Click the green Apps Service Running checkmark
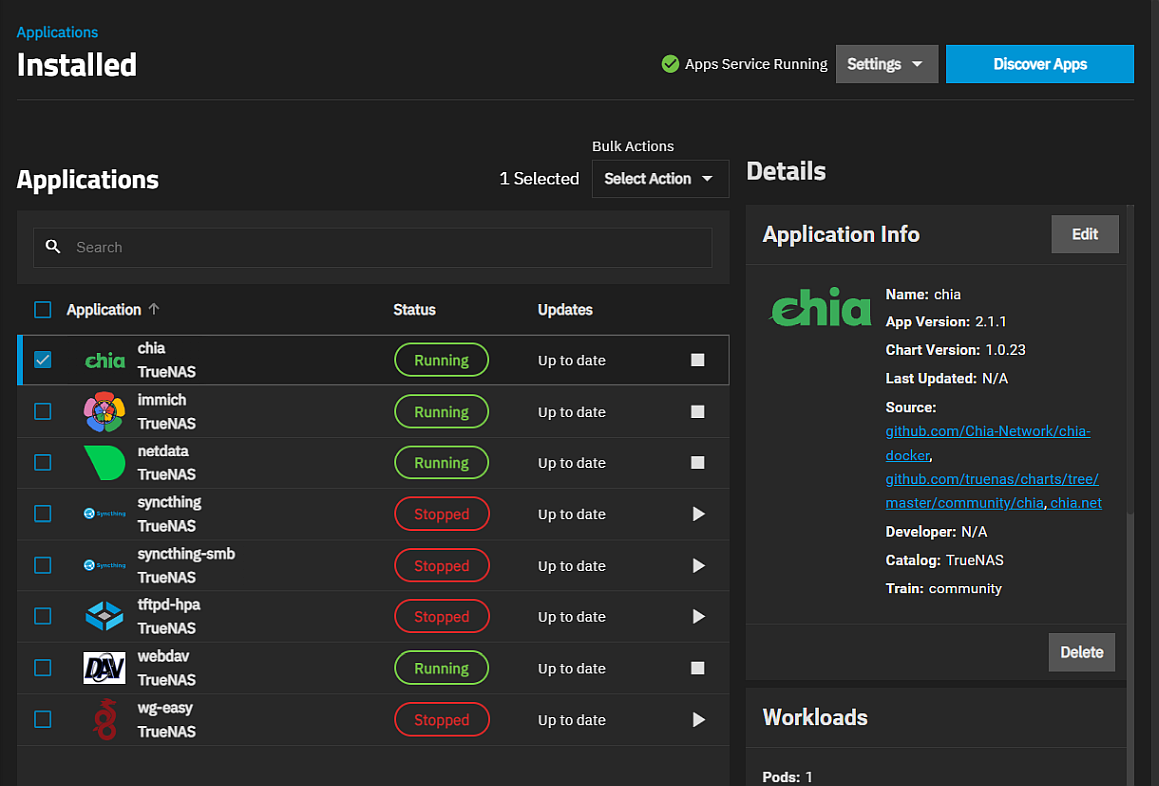The height and width of the screenshot is (786, 1159). pyautogui.click(x=670, y=64)
